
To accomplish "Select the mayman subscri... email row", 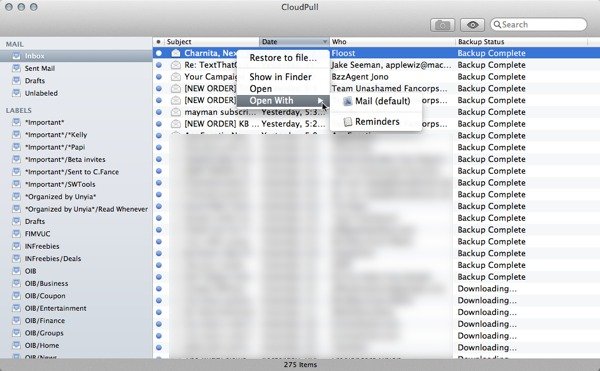I will coord(377,112).
